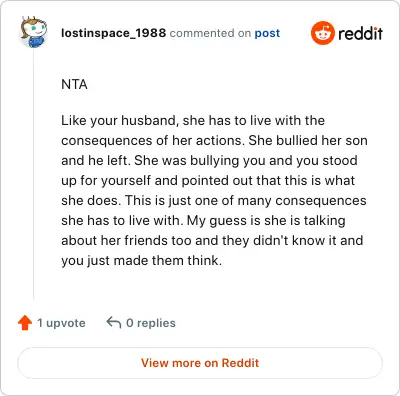The height and width of the screenshot is (396, 400).
Task: Select the line "about her friends too"
Action: (212, 241)
